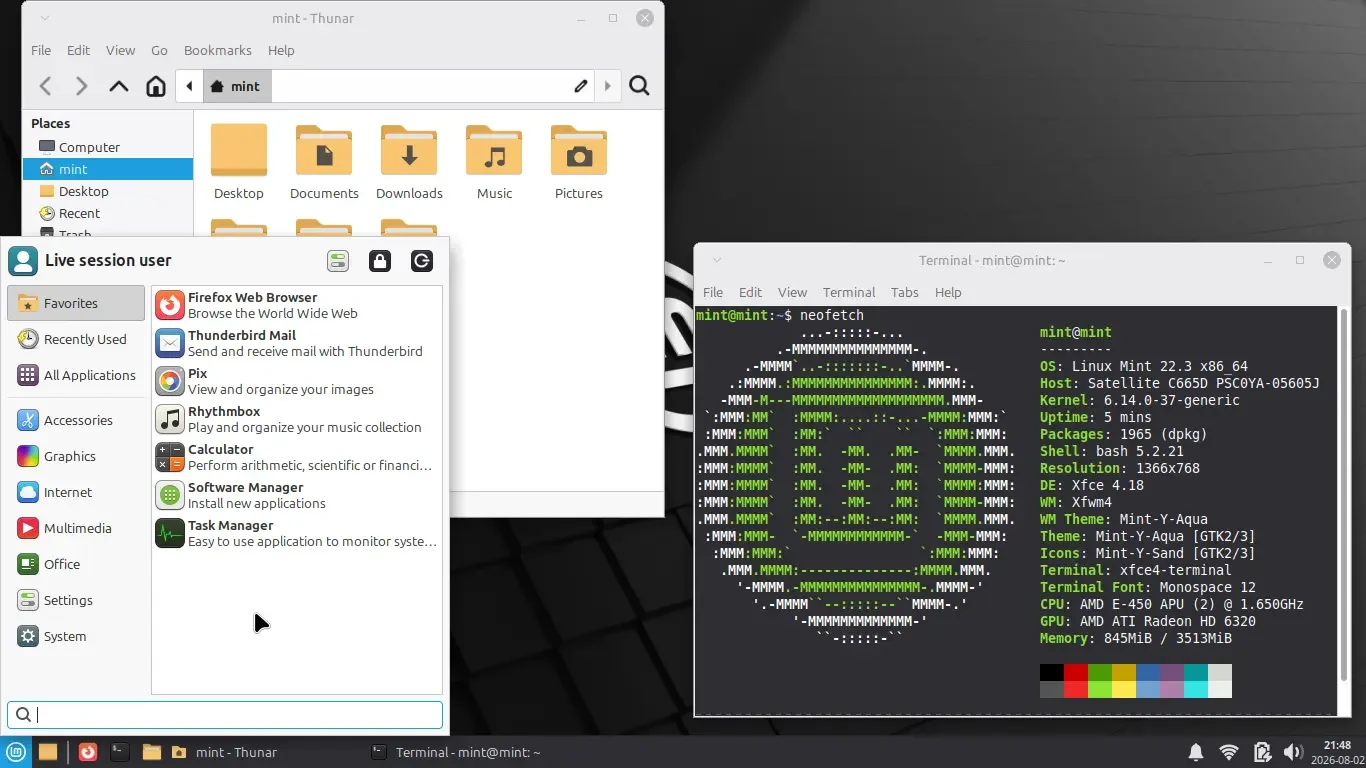Open Terminal menu in terminal window
Screen dimensions: 1366x768
(x=849, y=292)
